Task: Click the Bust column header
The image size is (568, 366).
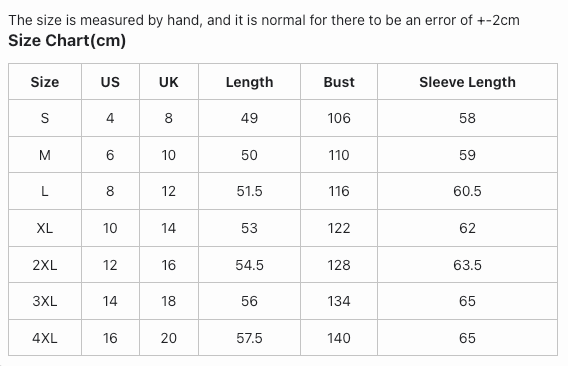Action: click(x=339, y=82)
